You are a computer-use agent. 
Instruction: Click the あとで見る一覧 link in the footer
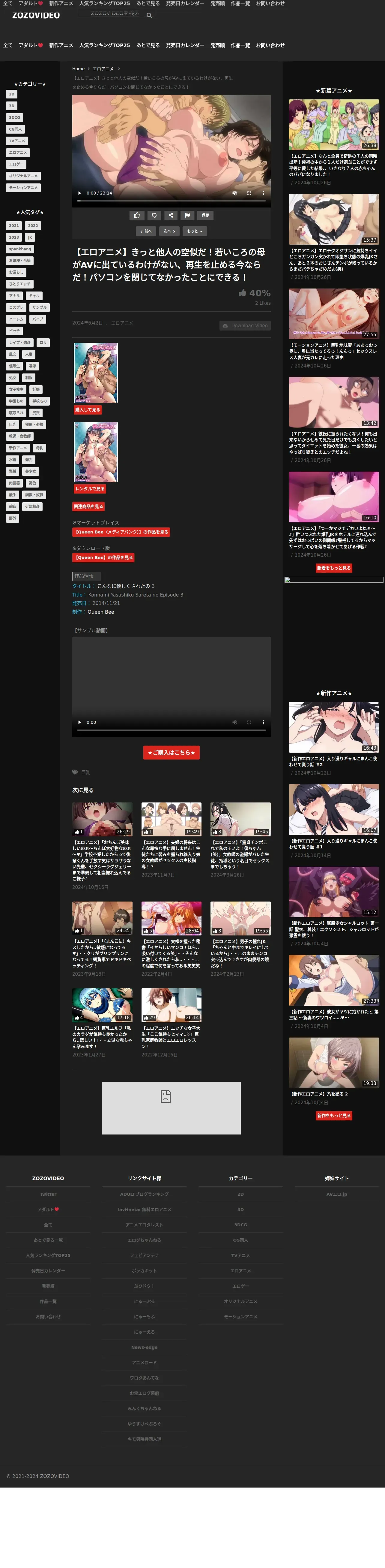coord(48,1240)
